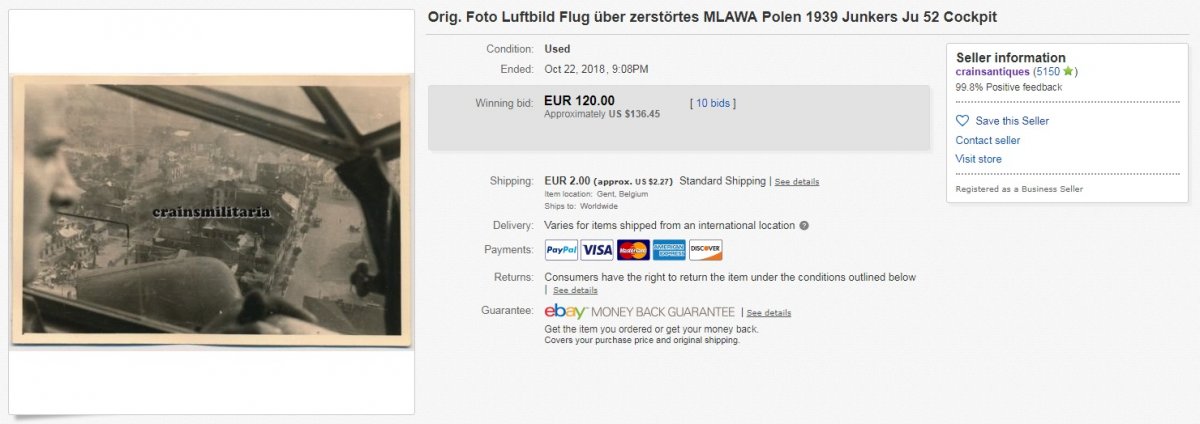Viewport: 1200px width, 424px height.
Task: Open the Visit store link
Action: click(978, 159)
